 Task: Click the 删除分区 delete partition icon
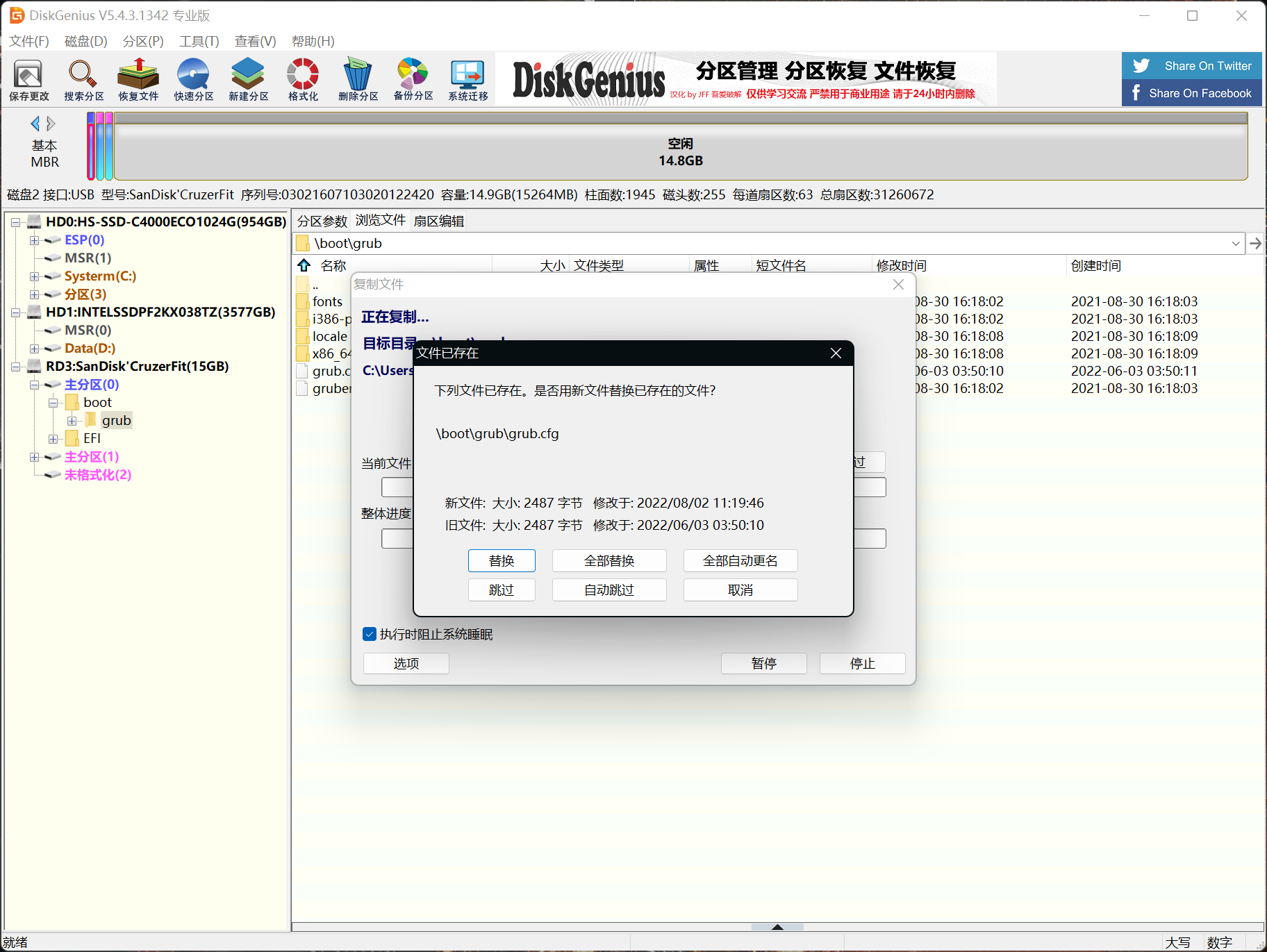(x=358, y=80)
